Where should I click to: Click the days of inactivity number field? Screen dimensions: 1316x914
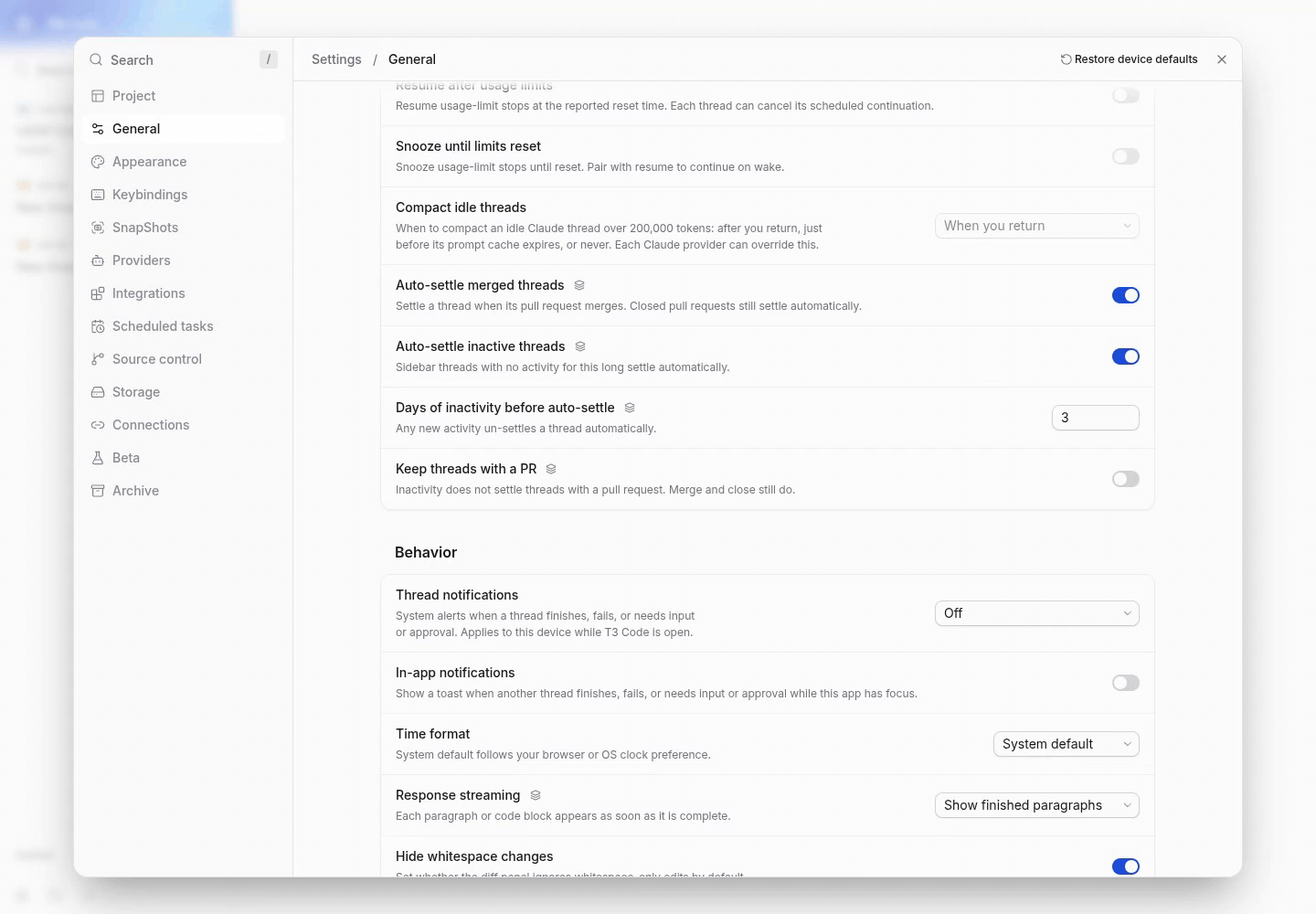click(x=1096, y=418)
